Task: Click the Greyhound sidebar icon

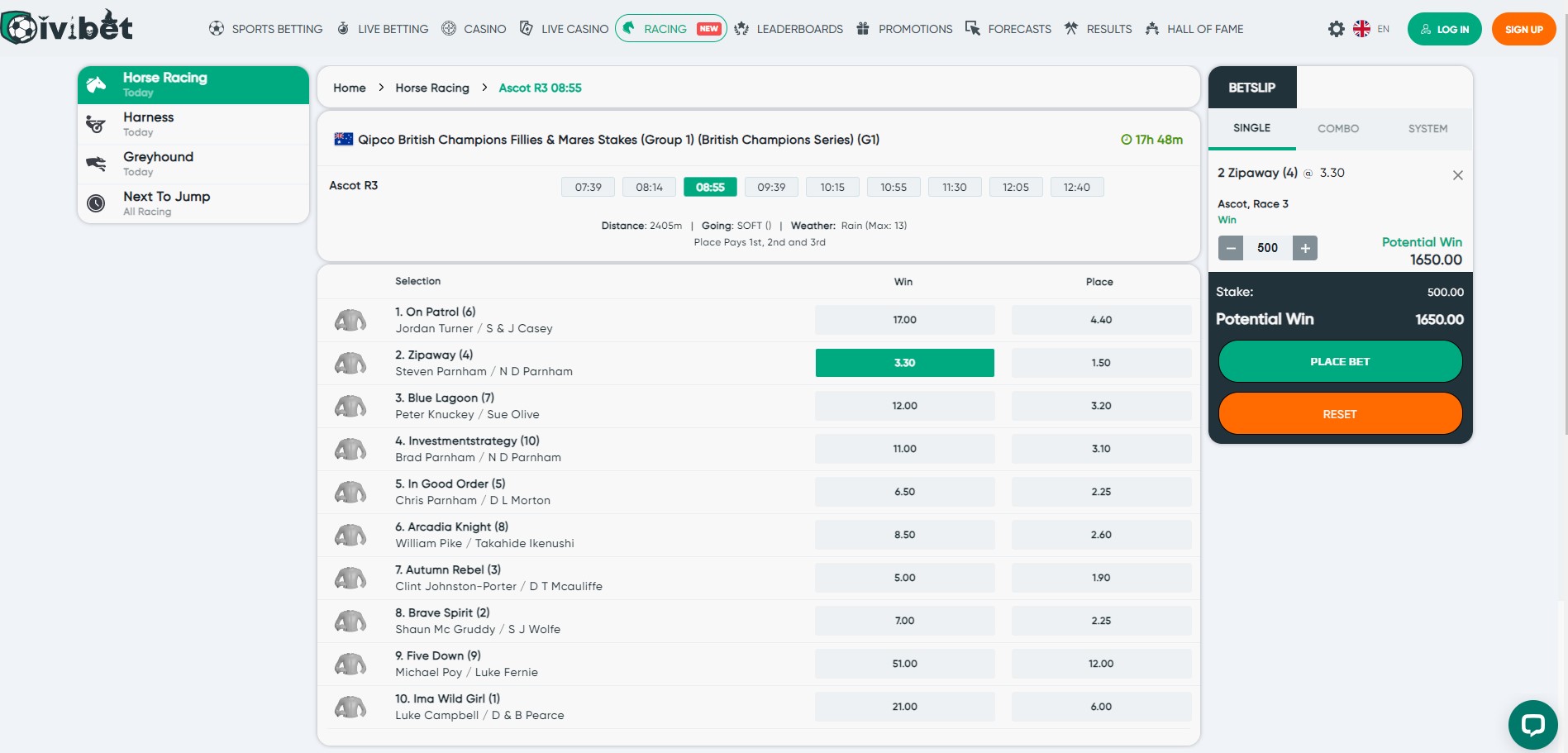Action: coord(96,164)
